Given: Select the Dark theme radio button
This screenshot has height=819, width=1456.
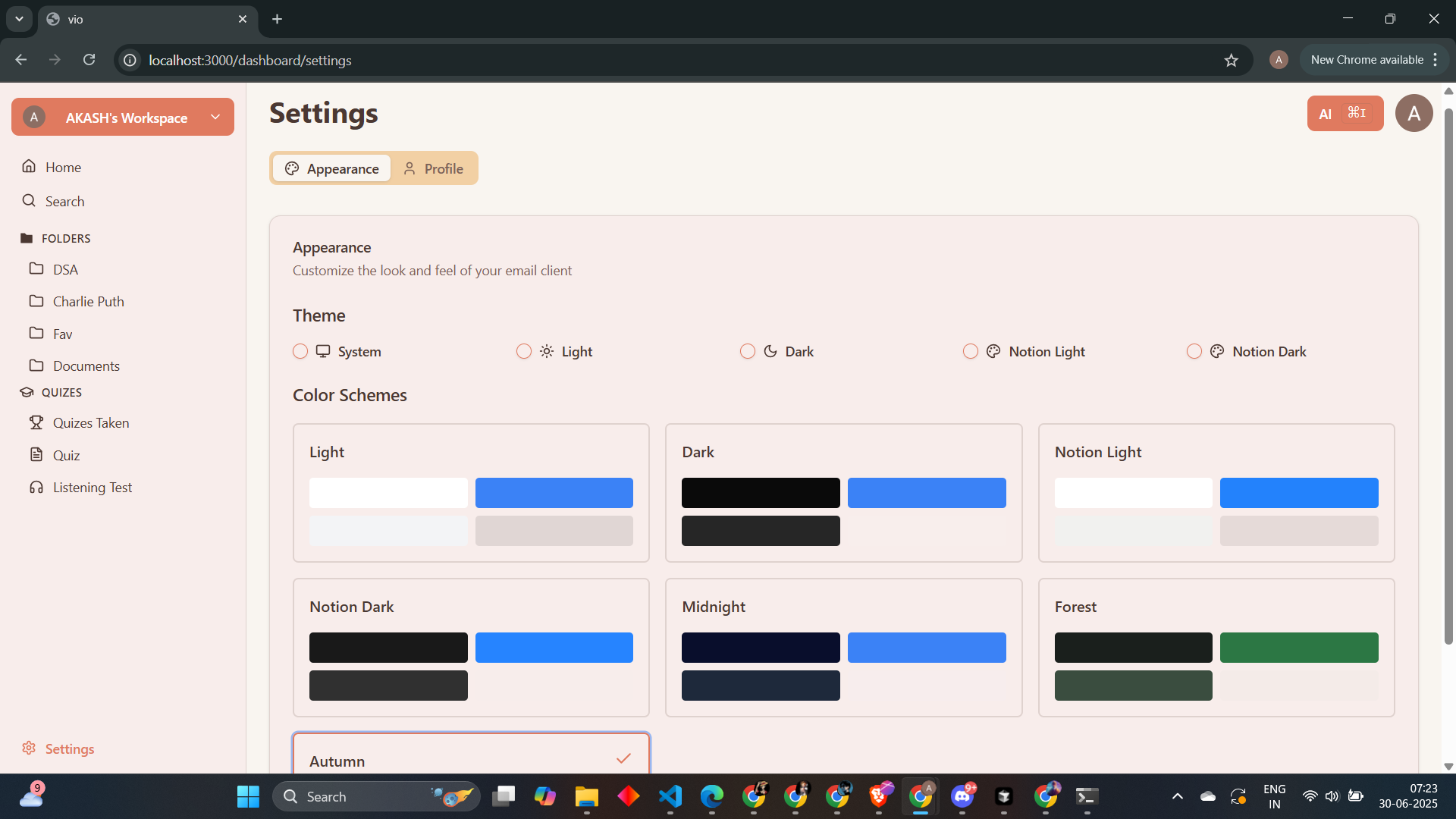Looking at the screenshot, I should click(748, 351).
